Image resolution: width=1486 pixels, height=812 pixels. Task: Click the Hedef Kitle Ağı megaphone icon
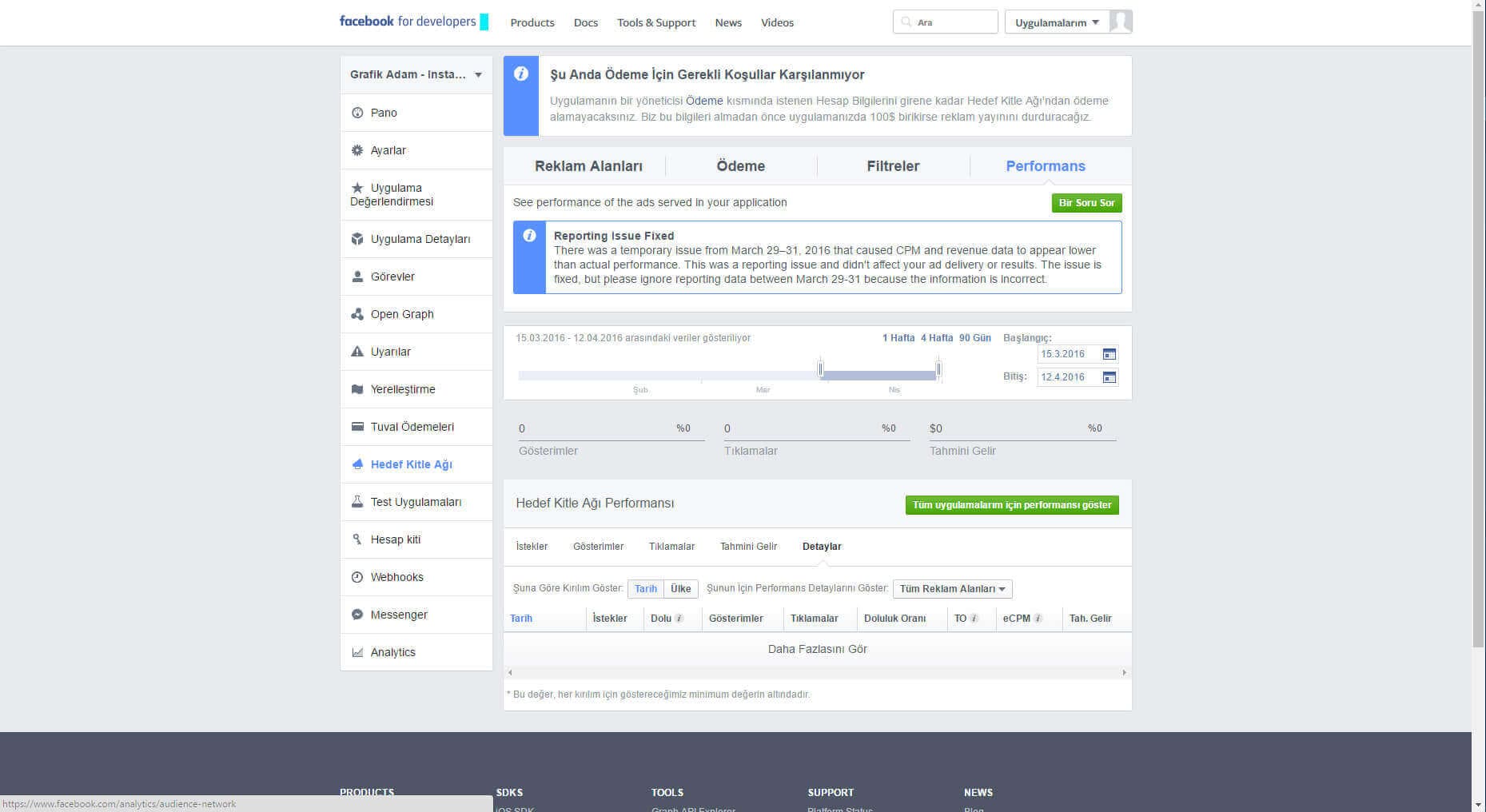click(x=357, y=464)
